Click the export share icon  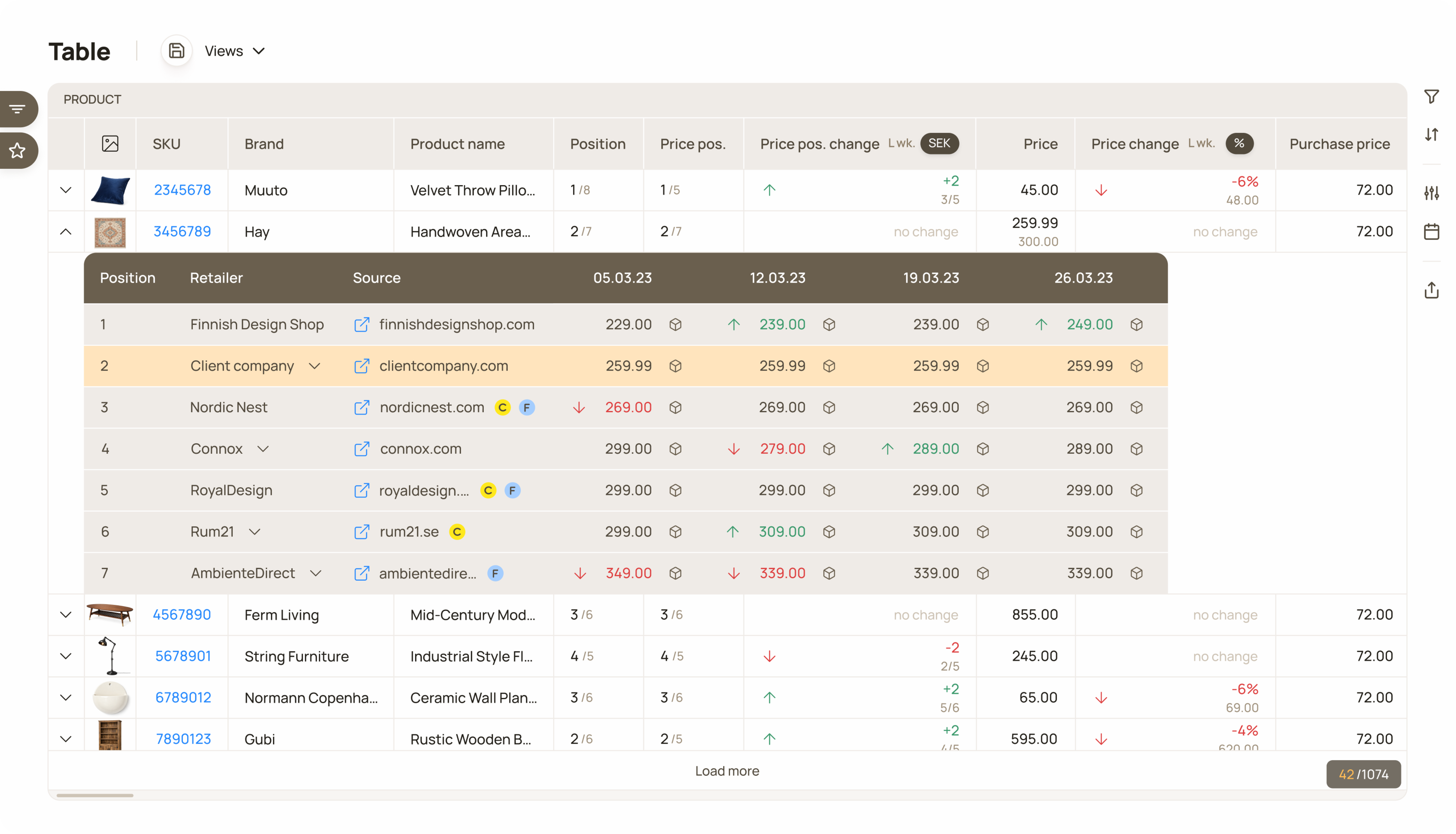point(1431,290)
